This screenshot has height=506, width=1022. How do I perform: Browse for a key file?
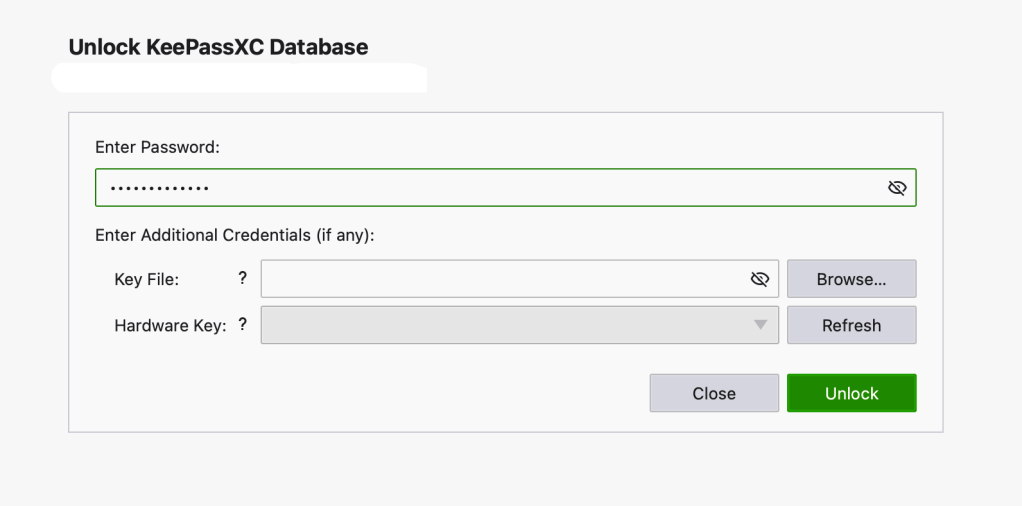851,279
